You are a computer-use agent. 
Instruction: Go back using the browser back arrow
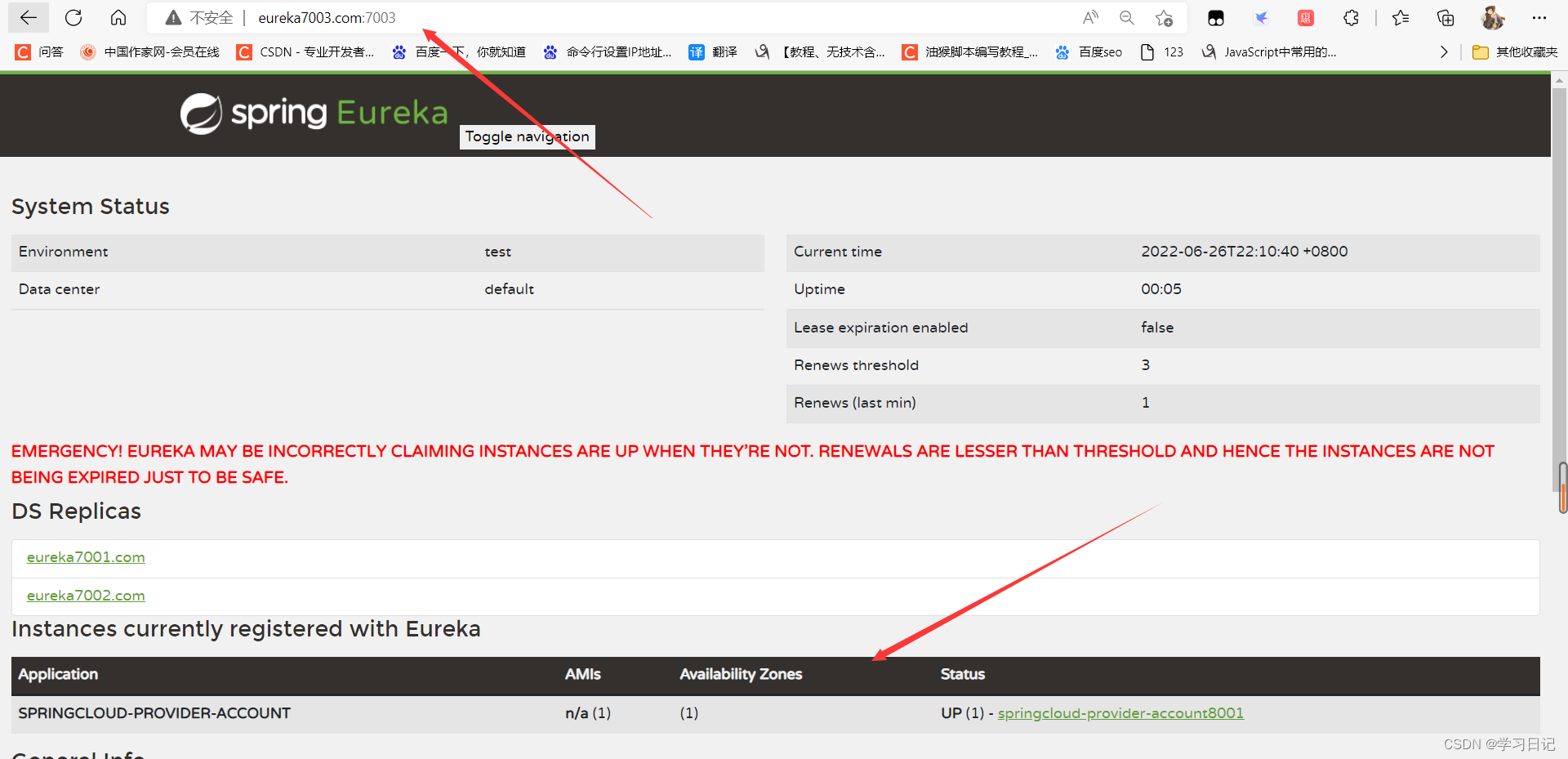(x=28, y=17)
